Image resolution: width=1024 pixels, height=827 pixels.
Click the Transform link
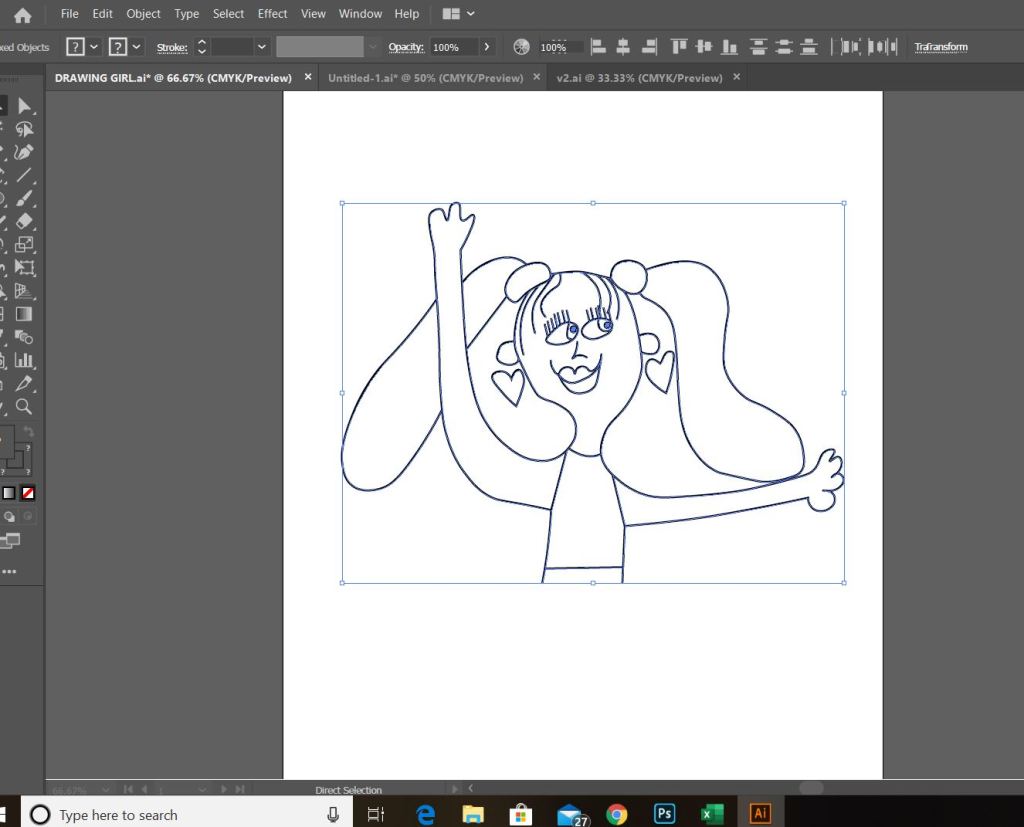(x=941, y=47)
